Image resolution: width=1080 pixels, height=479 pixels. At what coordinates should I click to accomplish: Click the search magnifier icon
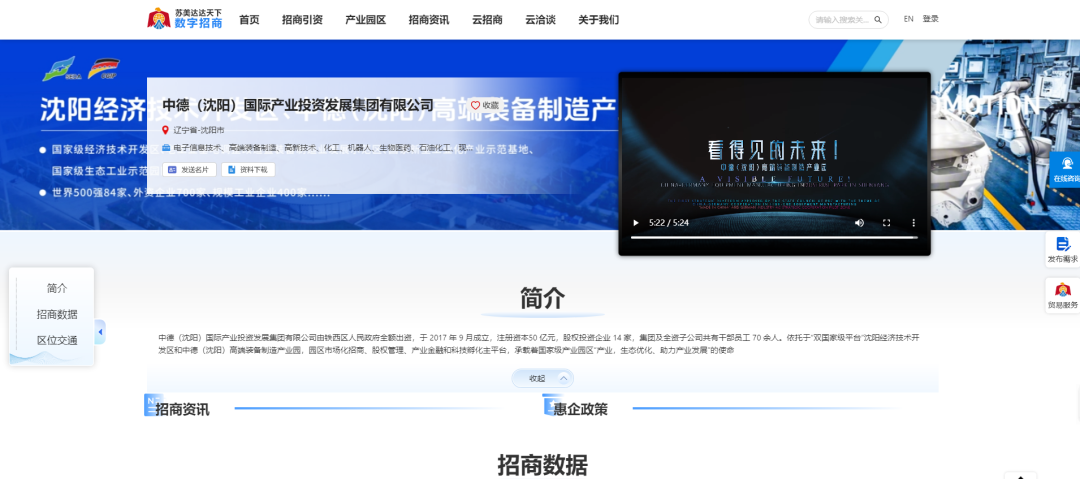pyautogui.click(x=878, y=20)
